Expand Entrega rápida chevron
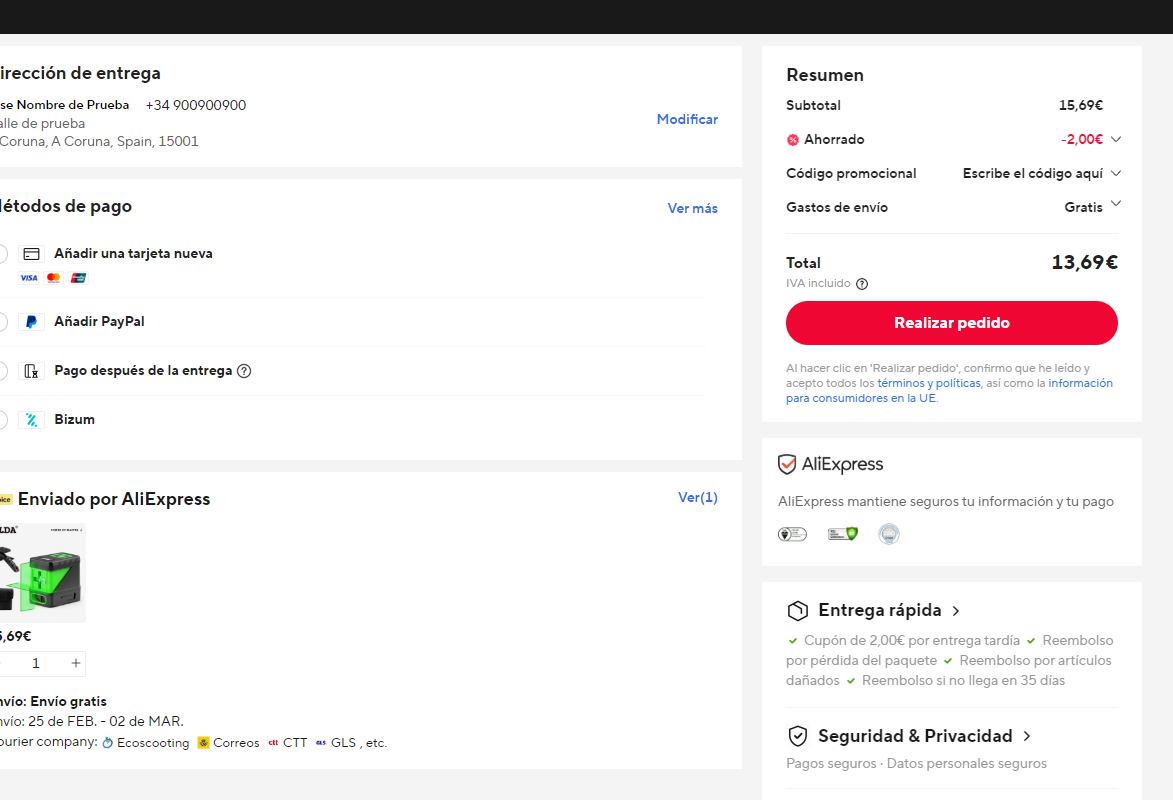Image resolution: width=1173 pixels, height=800 pixels. [x=956, y=611]
